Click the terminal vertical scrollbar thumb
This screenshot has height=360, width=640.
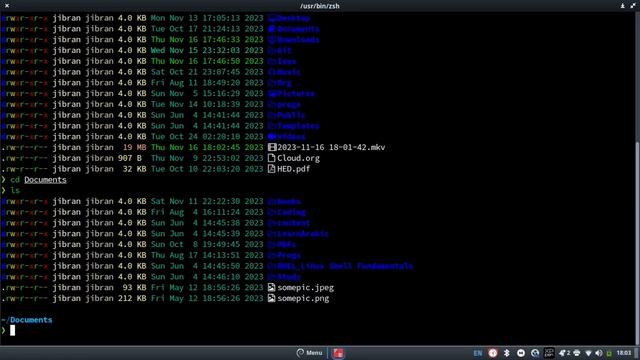click(638, 243)
